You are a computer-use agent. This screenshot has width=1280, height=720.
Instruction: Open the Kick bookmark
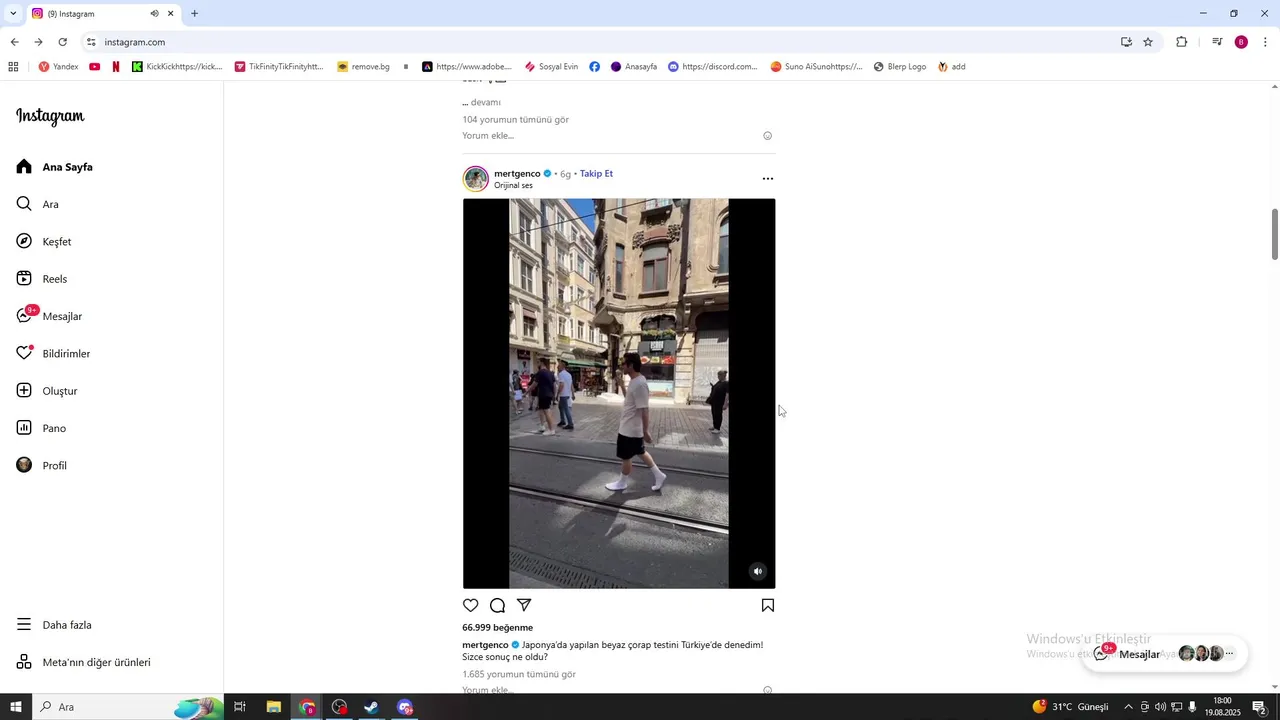(x=177, y=67)
